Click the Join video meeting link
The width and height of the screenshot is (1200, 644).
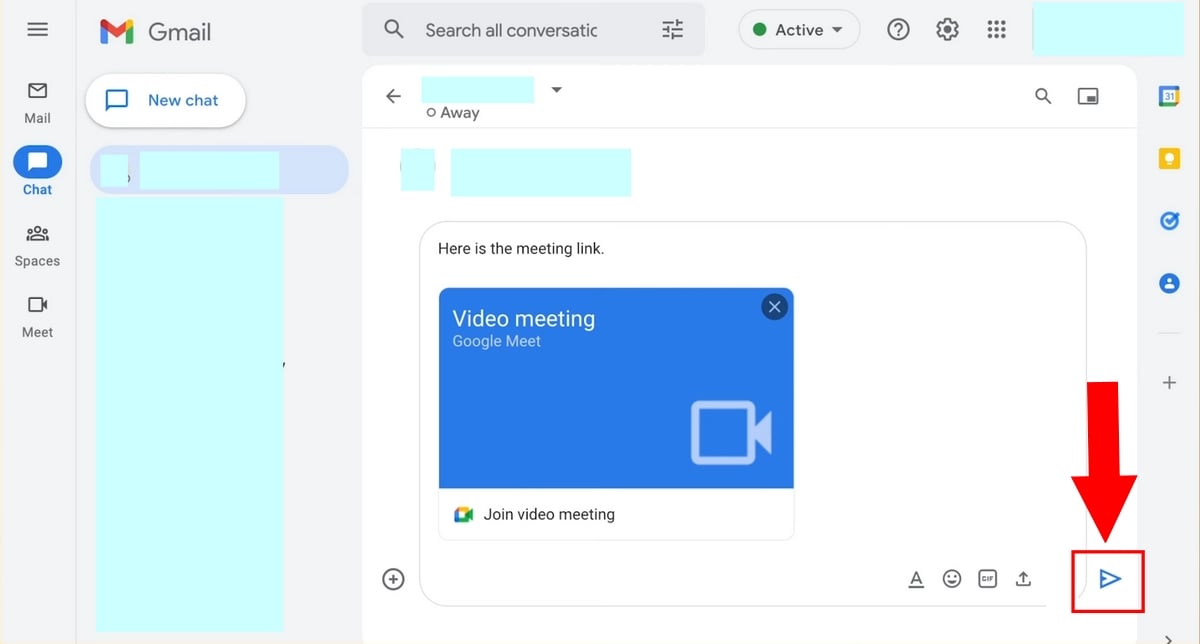(x=548, y=515)
